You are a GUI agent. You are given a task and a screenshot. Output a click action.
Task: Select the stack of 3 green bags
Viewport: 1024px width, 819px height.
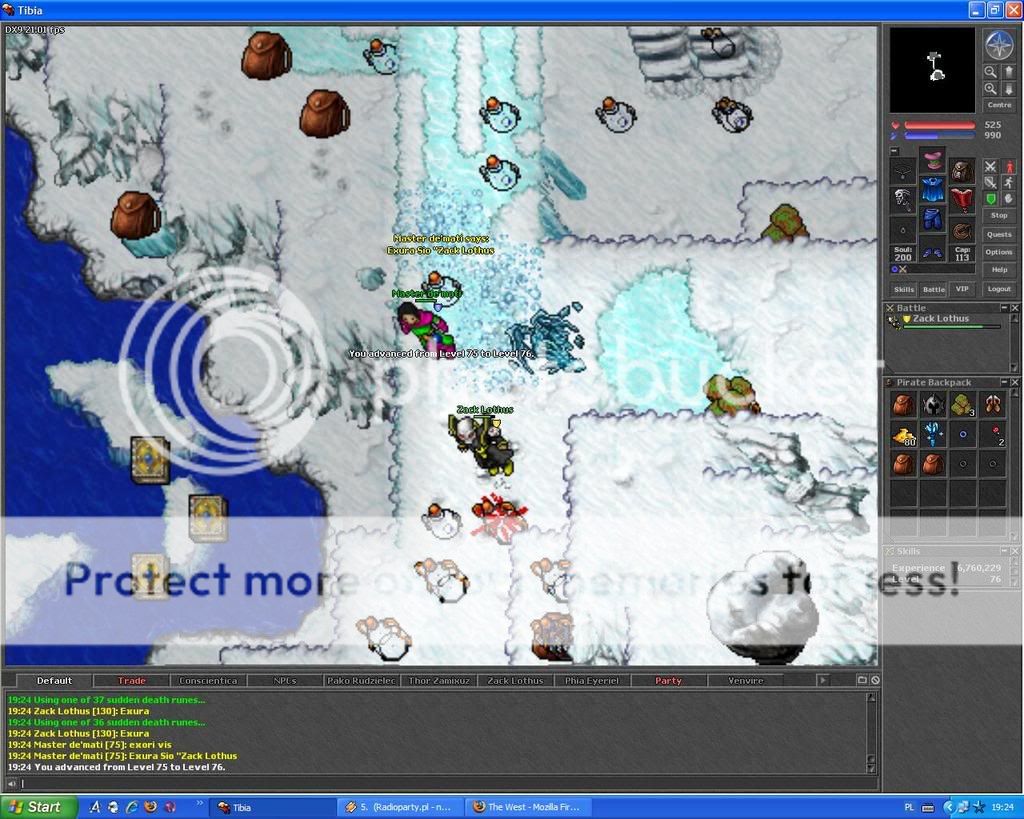click(x=963, y=405)
